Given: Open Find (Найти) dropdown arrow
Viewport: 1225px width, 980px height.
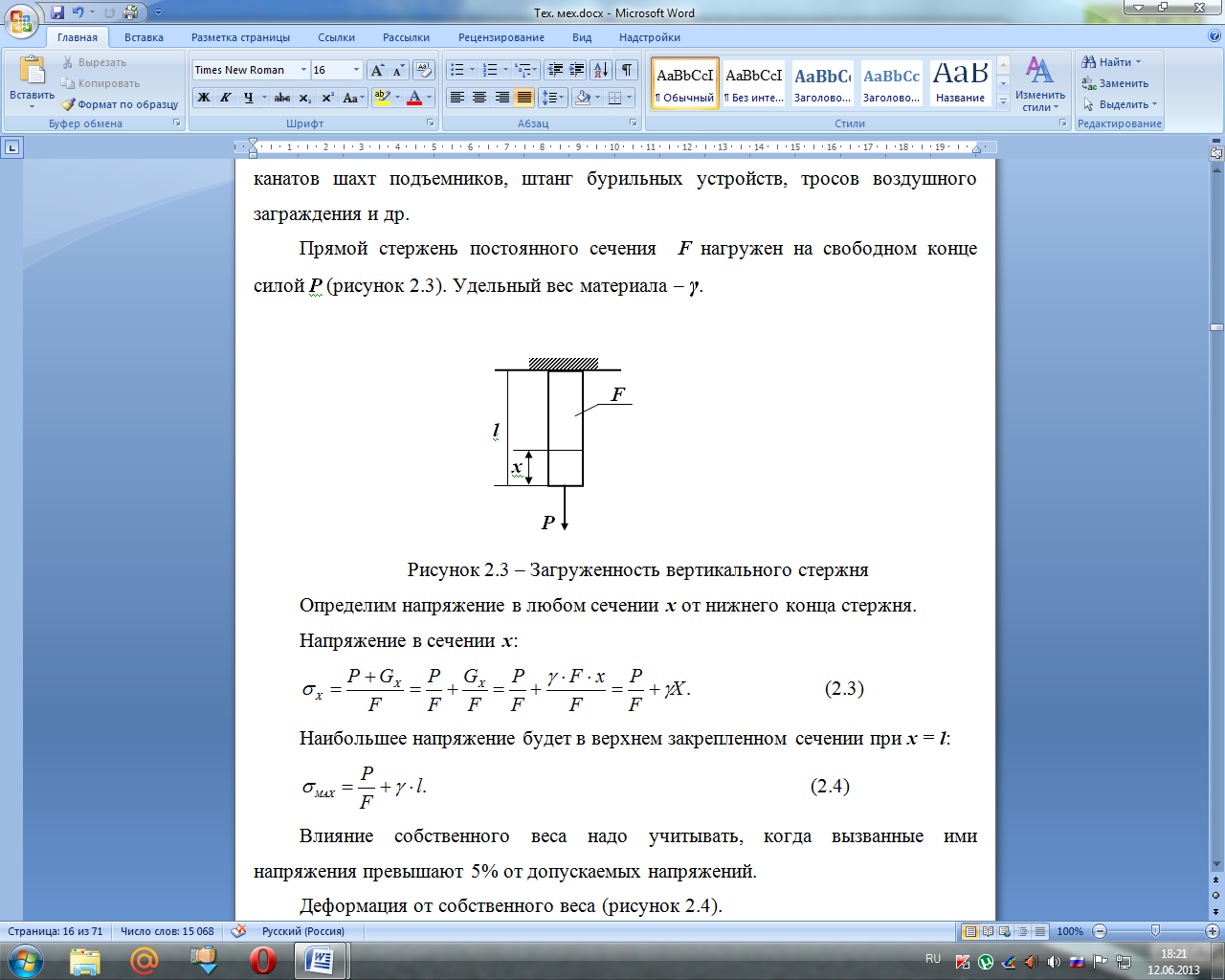Looking at the screenshot, I should (x=1138, y=62).
